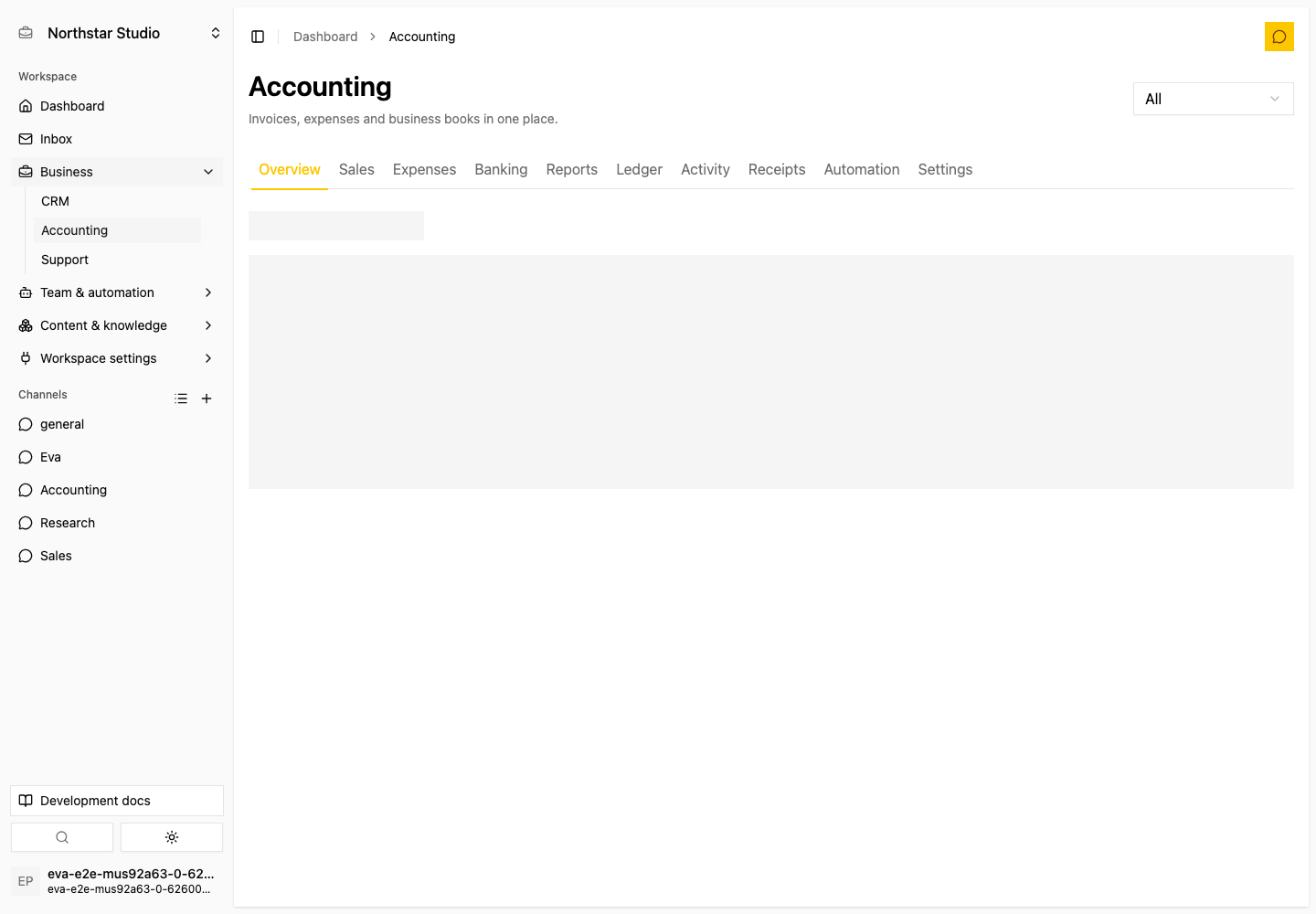Open the channels list view icon
Viewport: 1316px width, 914px height.
(181, 399)
